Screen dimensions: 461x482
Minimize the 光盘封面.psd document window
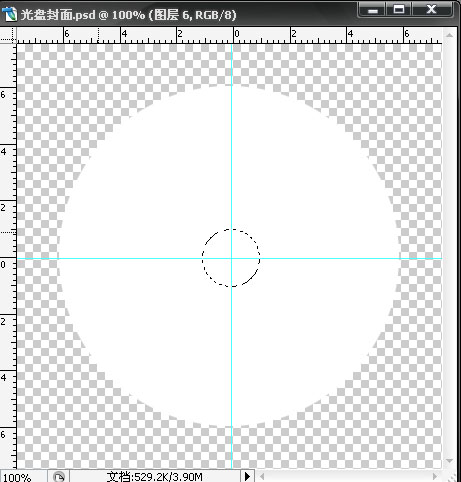tap(373, 10)
